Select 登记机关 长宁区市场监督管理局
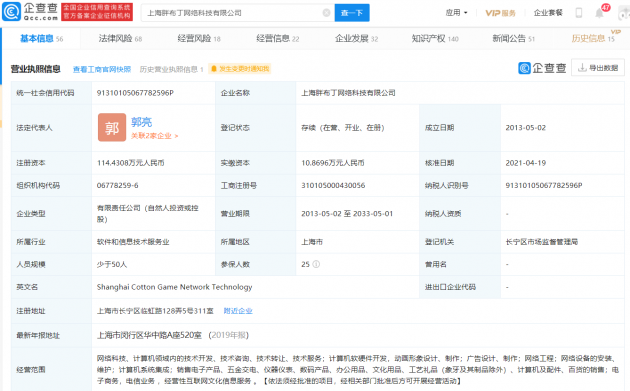Image resolution: width=630 pixels, height=391 pixels. pyautogui.click(x=542, y=242)
